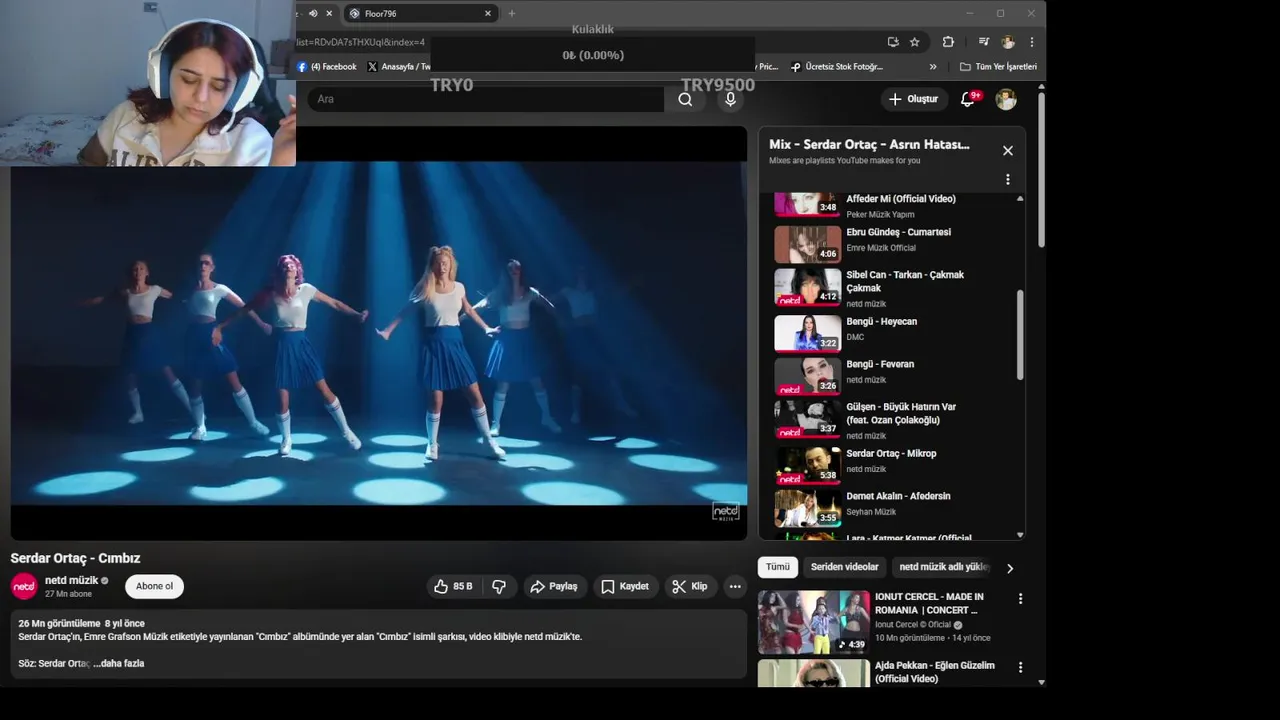Viewport: 1280px width, 720px height.
Task: Select Affeder Mi (Official Video) title
Action: [901, 199]
